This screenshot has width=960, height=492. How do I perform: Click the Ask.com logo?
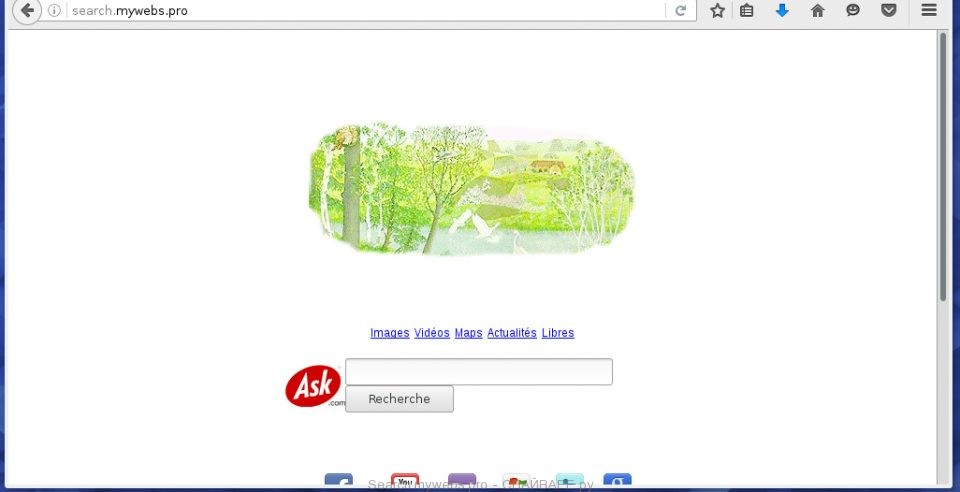[x=314, y=386]
